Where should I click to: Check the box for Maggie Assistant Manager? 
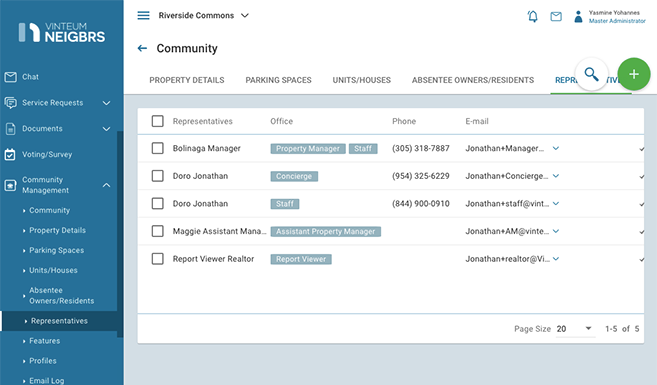point(158,231)
